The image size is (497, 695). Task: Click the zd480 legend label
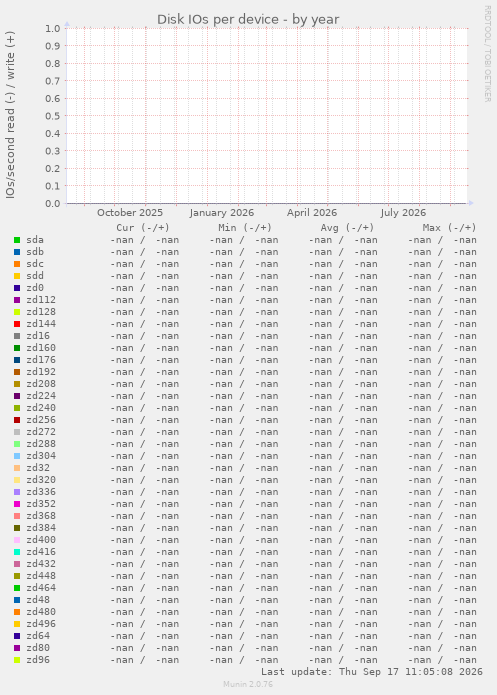point(41,612)
